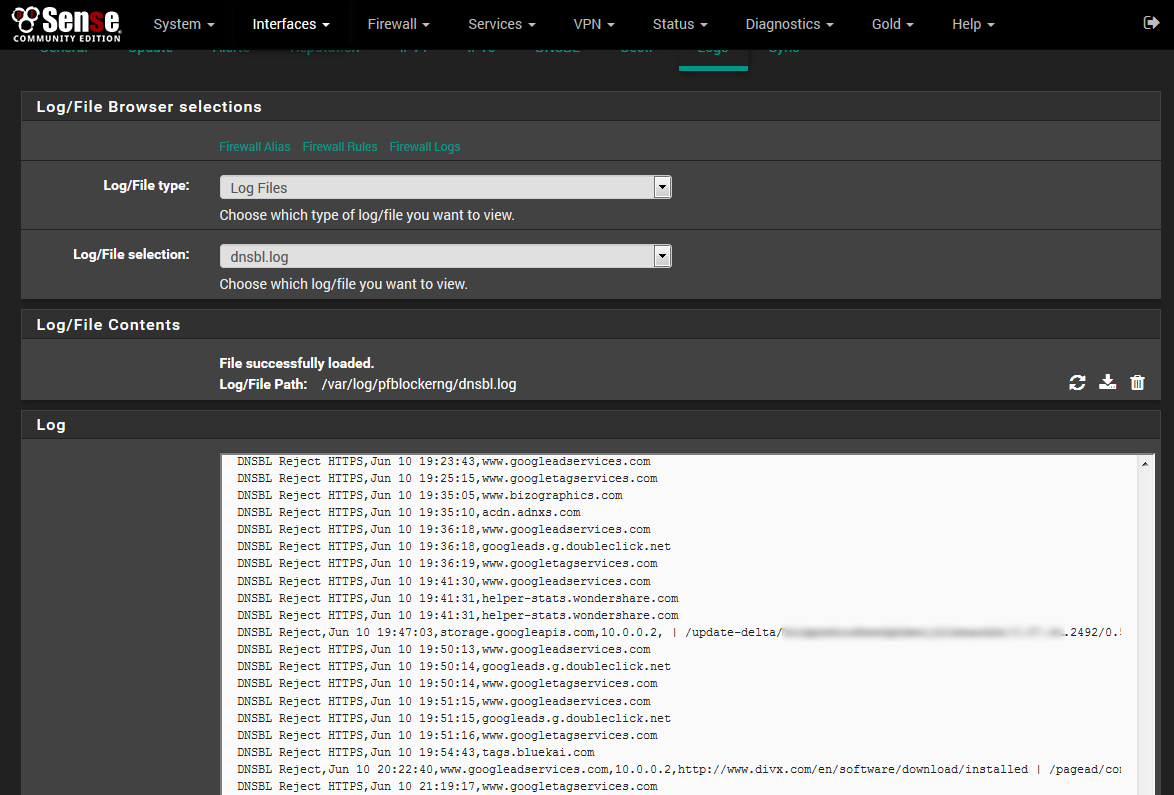Open the VPN menu
The width and height of the screenshot is (1174, 795).
pyautogui.click(x=594, y=24)
